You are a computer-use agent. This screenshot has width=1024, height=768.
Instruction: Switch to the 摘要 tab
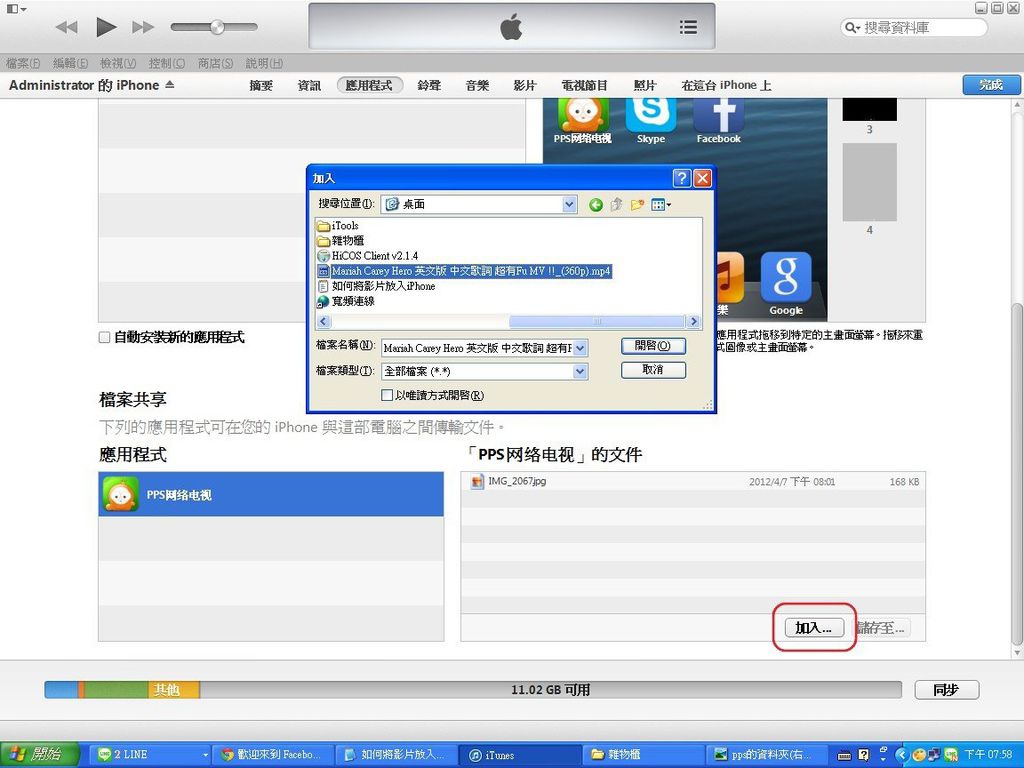pyautogui.click(x=261, y=85)
